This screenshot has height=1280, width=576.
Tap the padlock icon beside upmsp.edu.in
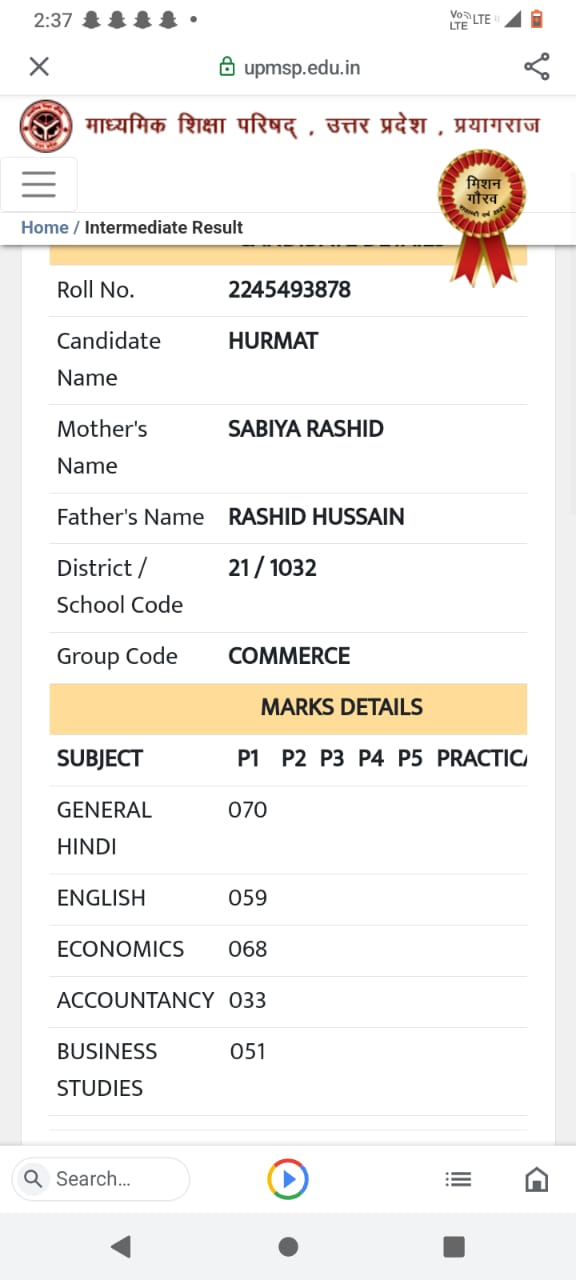point(228,67)
